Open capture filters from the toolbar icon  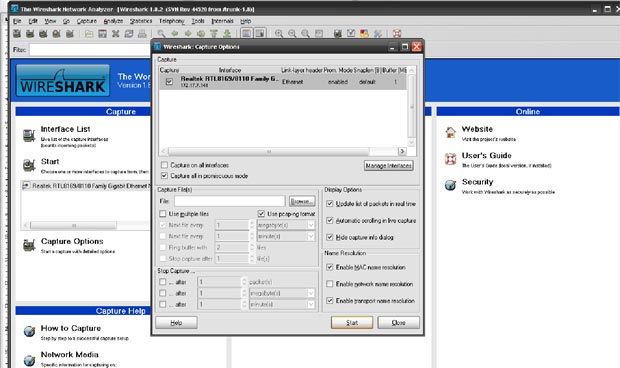(x=338, y=34)
